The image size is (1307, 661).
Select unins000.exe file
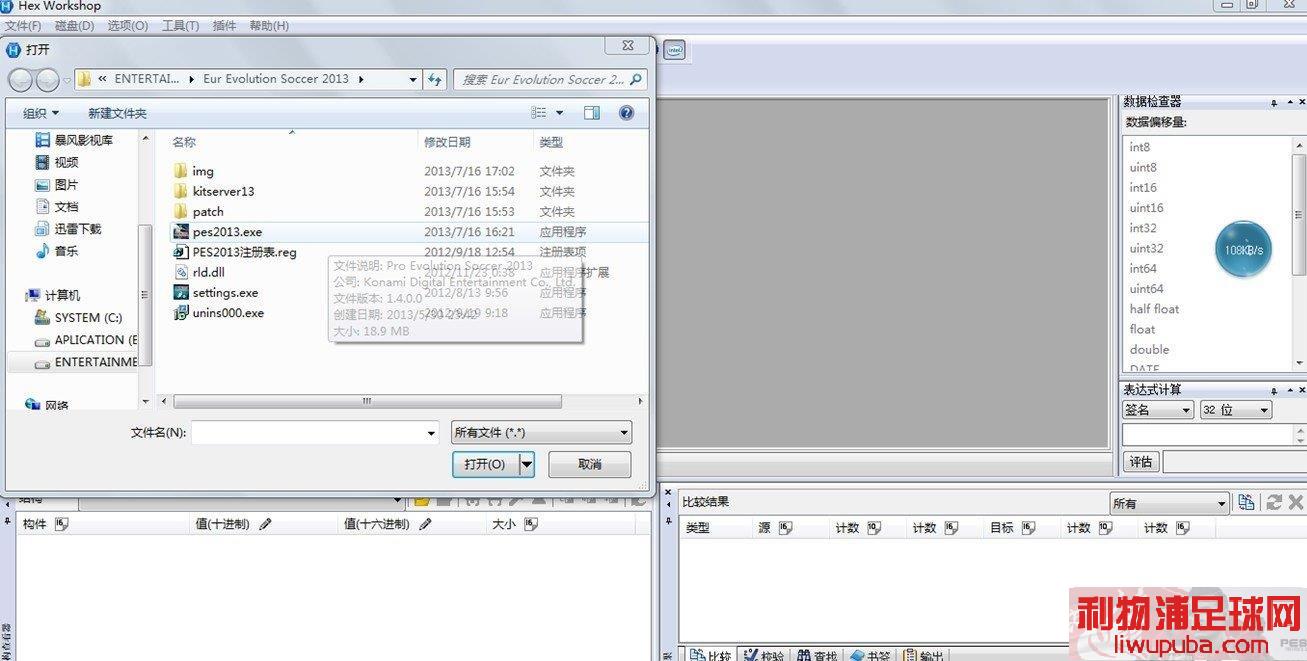pyautogui.click(x=228, y=312)
